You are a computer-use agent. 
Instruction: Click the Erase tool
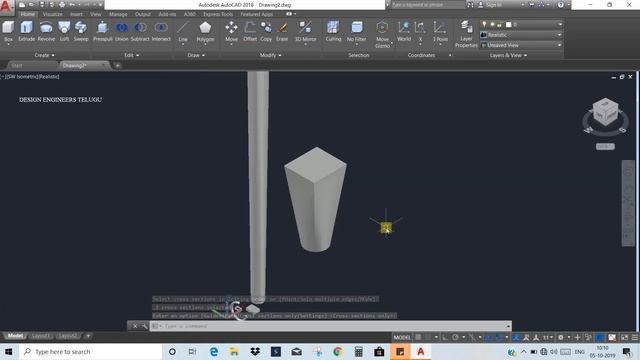(282, 31)
